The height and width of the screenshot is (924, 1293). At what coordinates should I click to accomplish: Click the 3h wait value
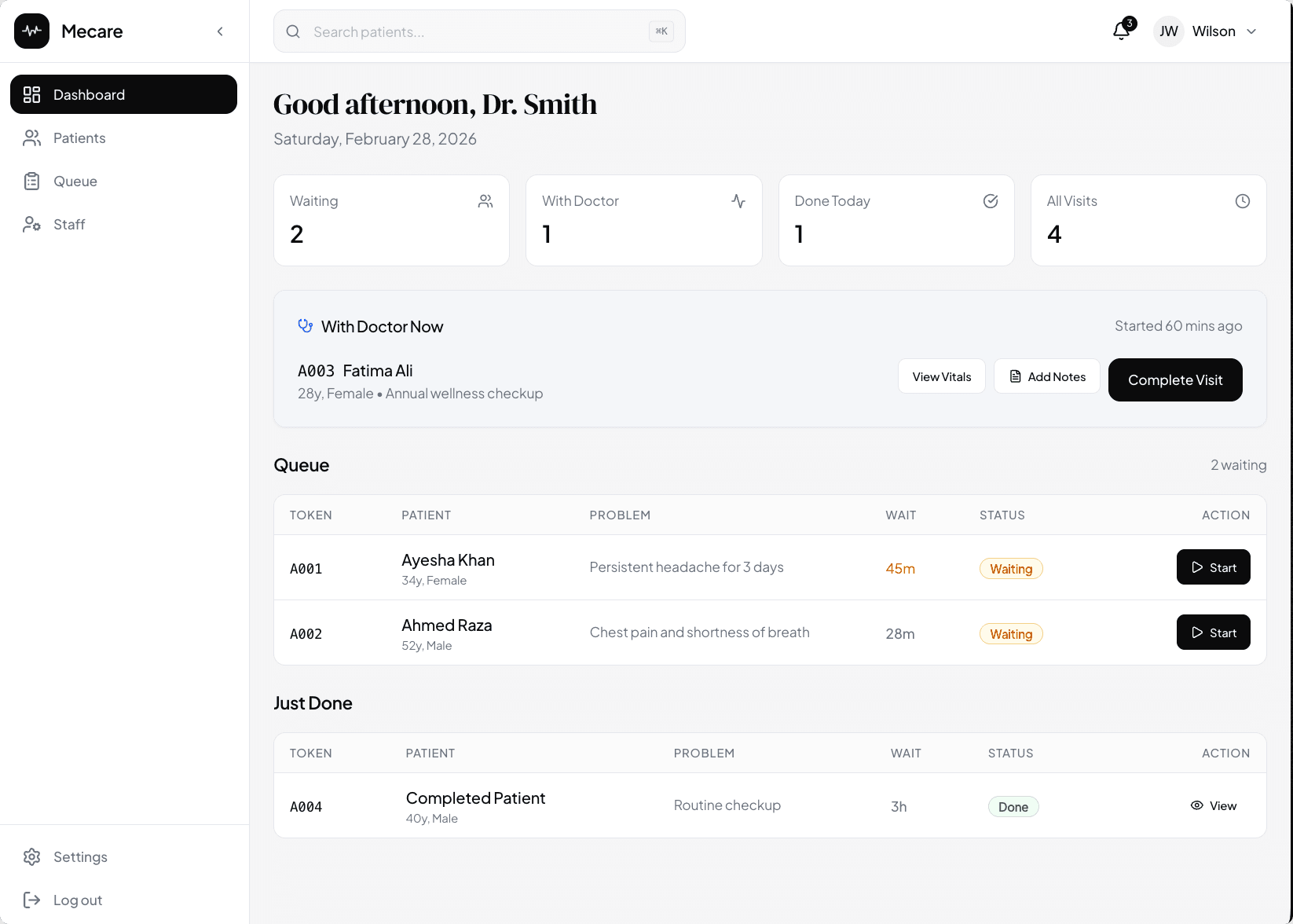899,807
